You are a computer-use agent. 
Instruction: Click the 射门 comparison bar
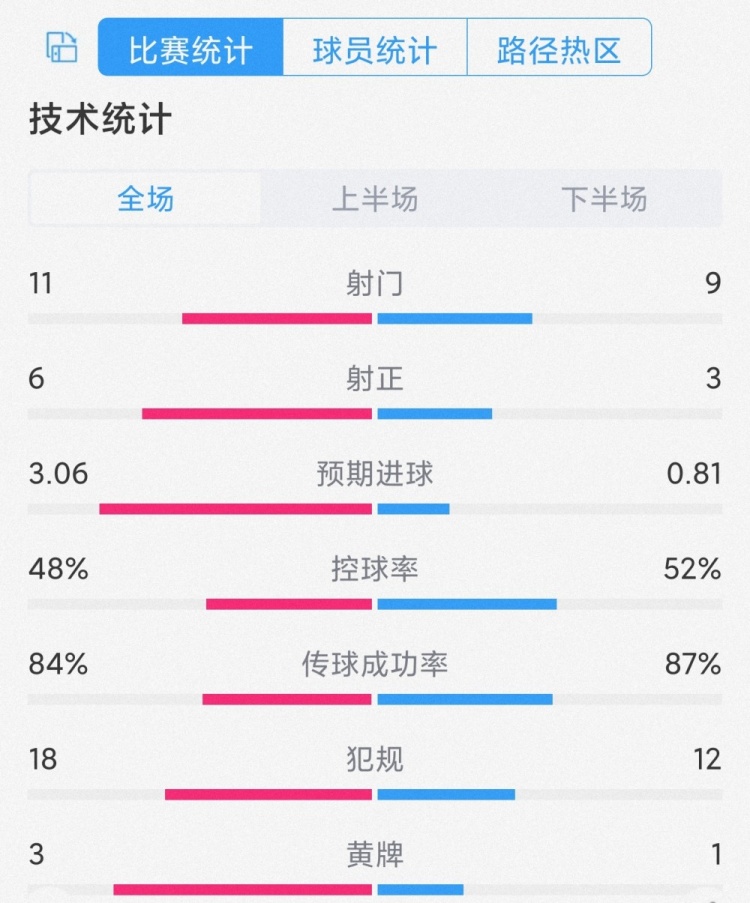tap(374, 318)
